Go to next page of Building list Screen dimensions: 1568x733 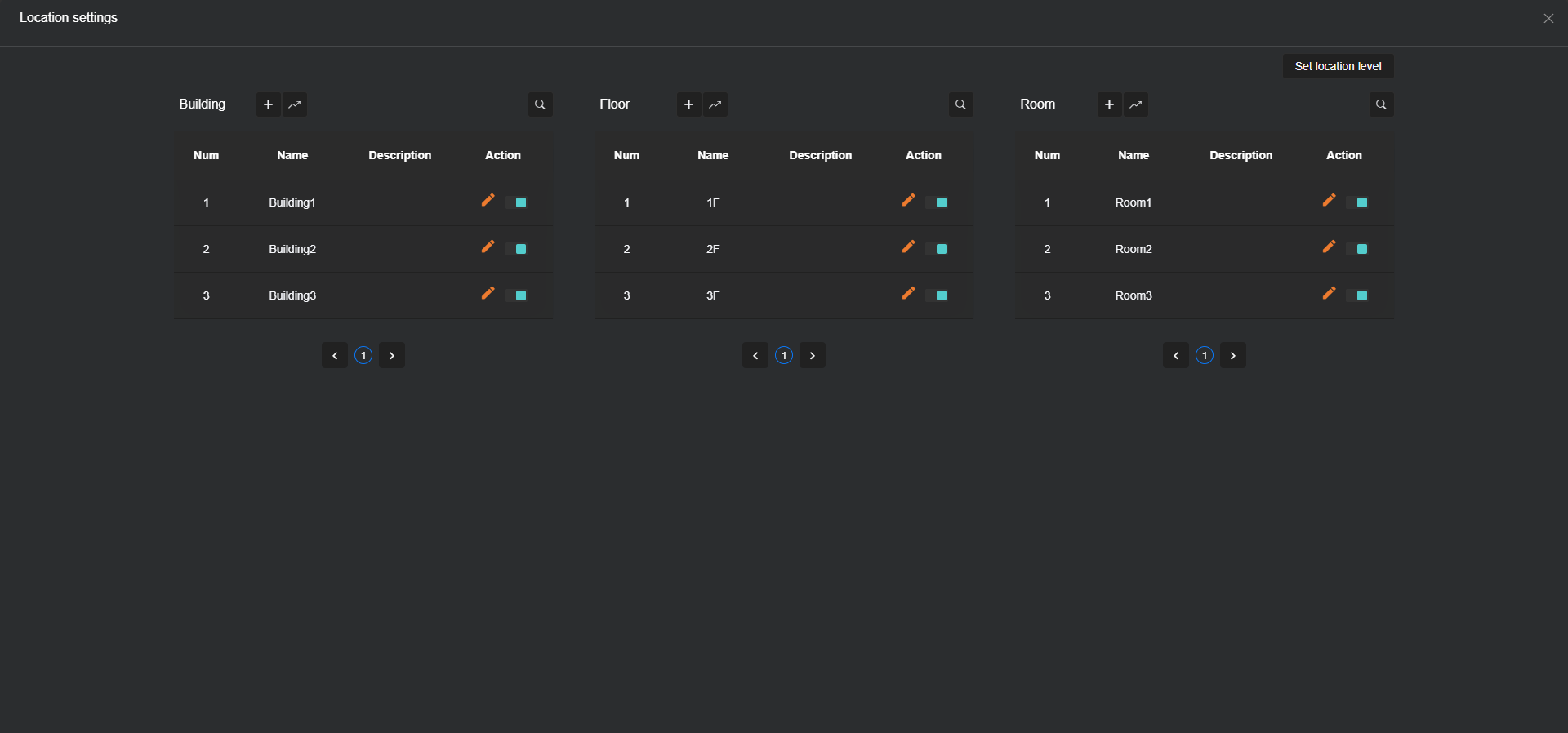(x=392, y=355)
